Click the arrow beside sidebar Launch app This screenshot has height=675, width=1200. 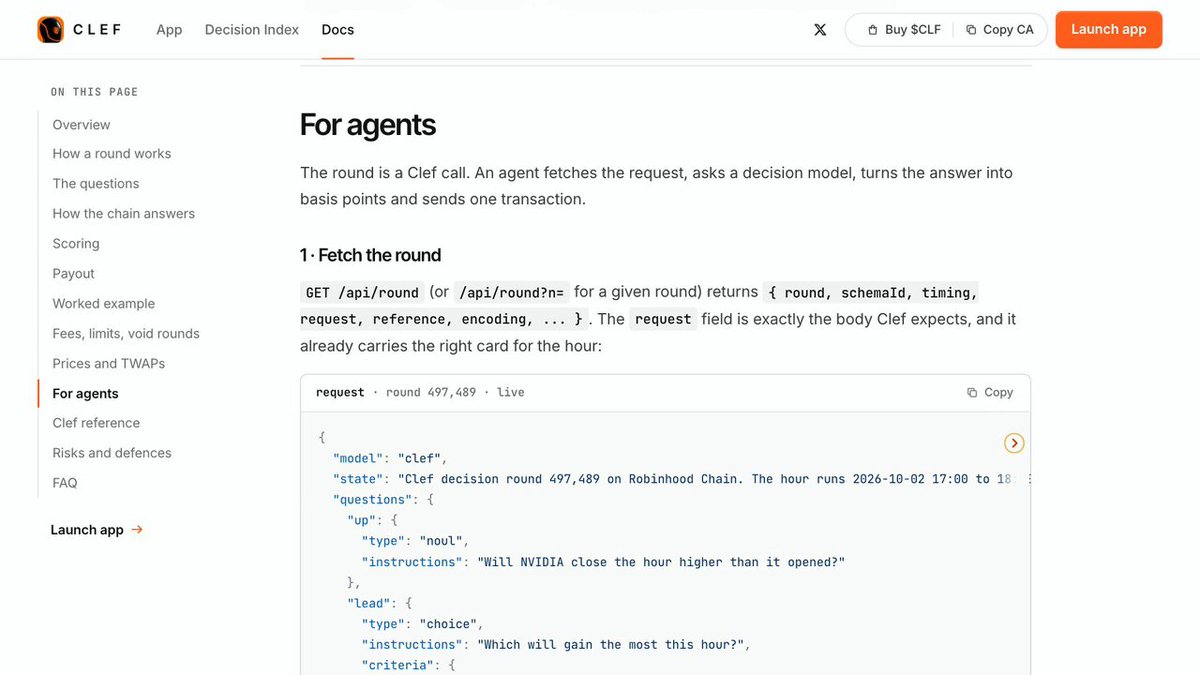(x=137, y=530)
